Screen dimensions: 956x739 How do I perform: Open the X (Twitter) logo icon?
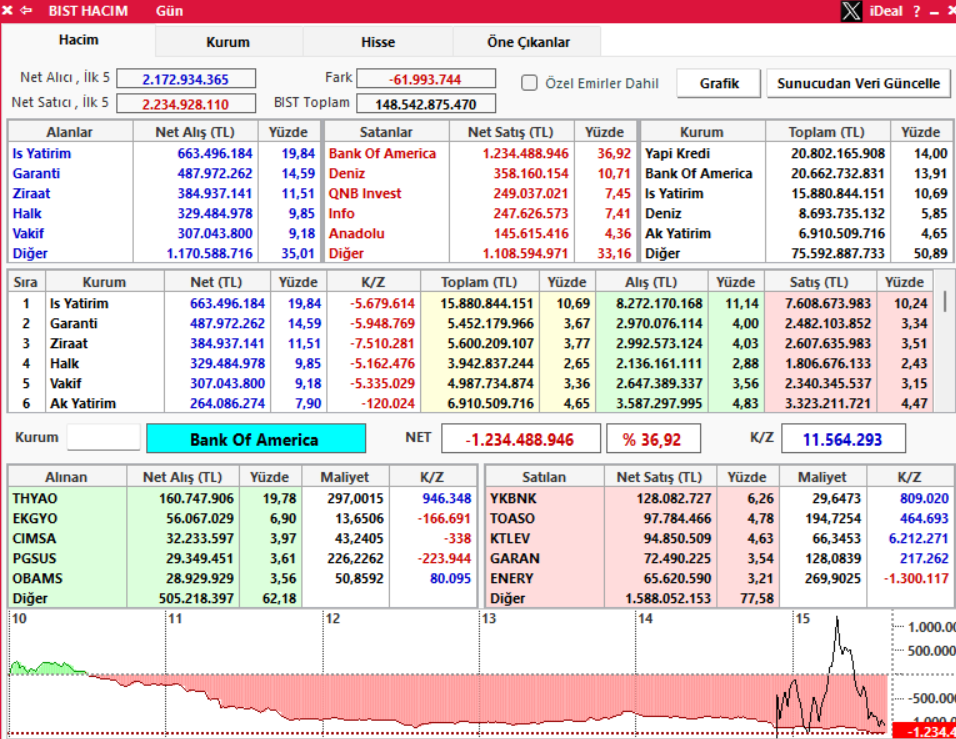[x=851, y=11]
